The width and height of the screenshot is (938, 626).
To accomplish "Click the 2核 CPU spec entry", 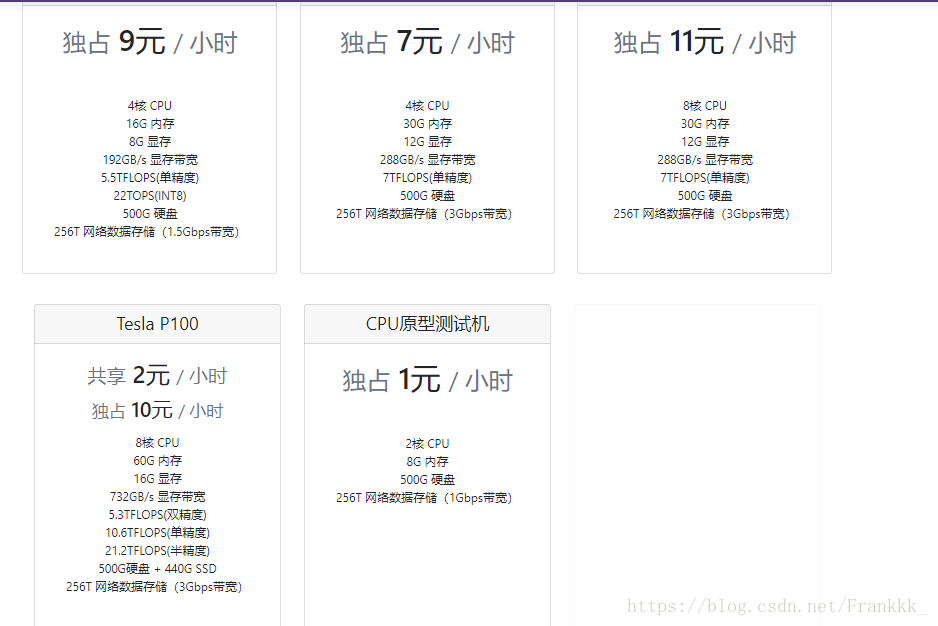I will pyautogui.click(x=425, y=443).
